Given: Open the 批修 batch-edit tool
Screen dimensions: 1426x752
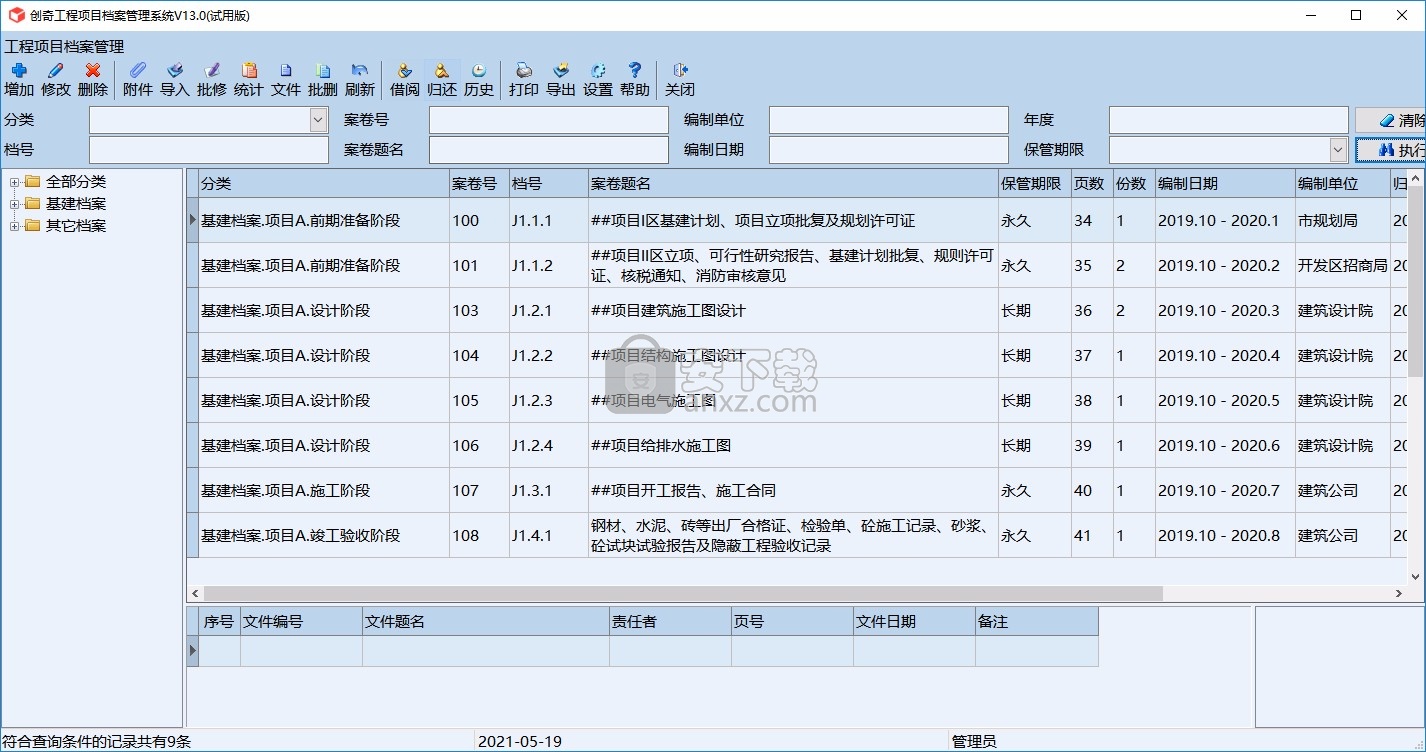Looking at the screenshot, I should [x=212, y=79].
